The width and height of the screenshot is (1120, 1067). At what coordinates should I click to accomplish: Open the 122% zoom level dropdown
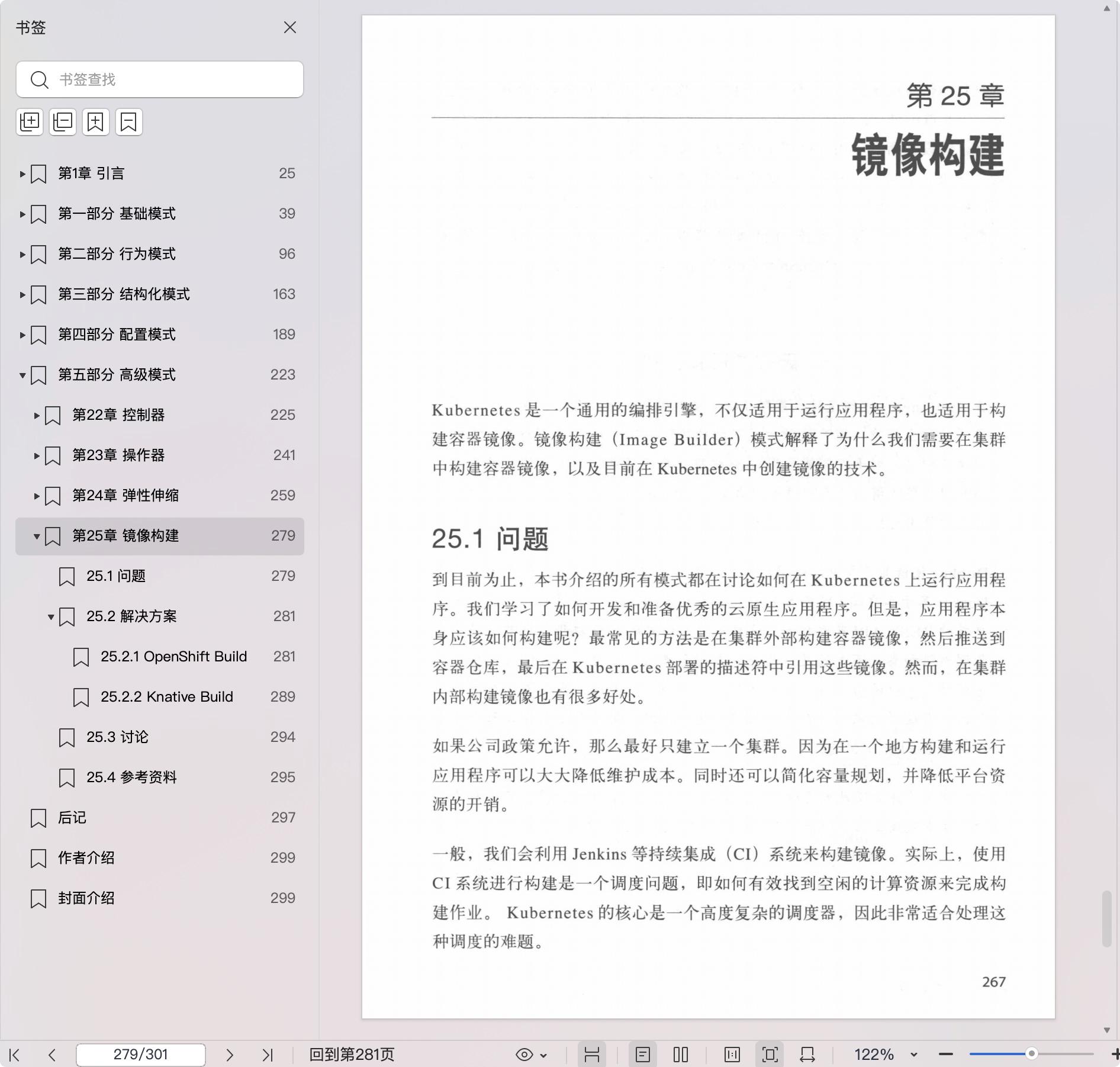[913, 1055]
